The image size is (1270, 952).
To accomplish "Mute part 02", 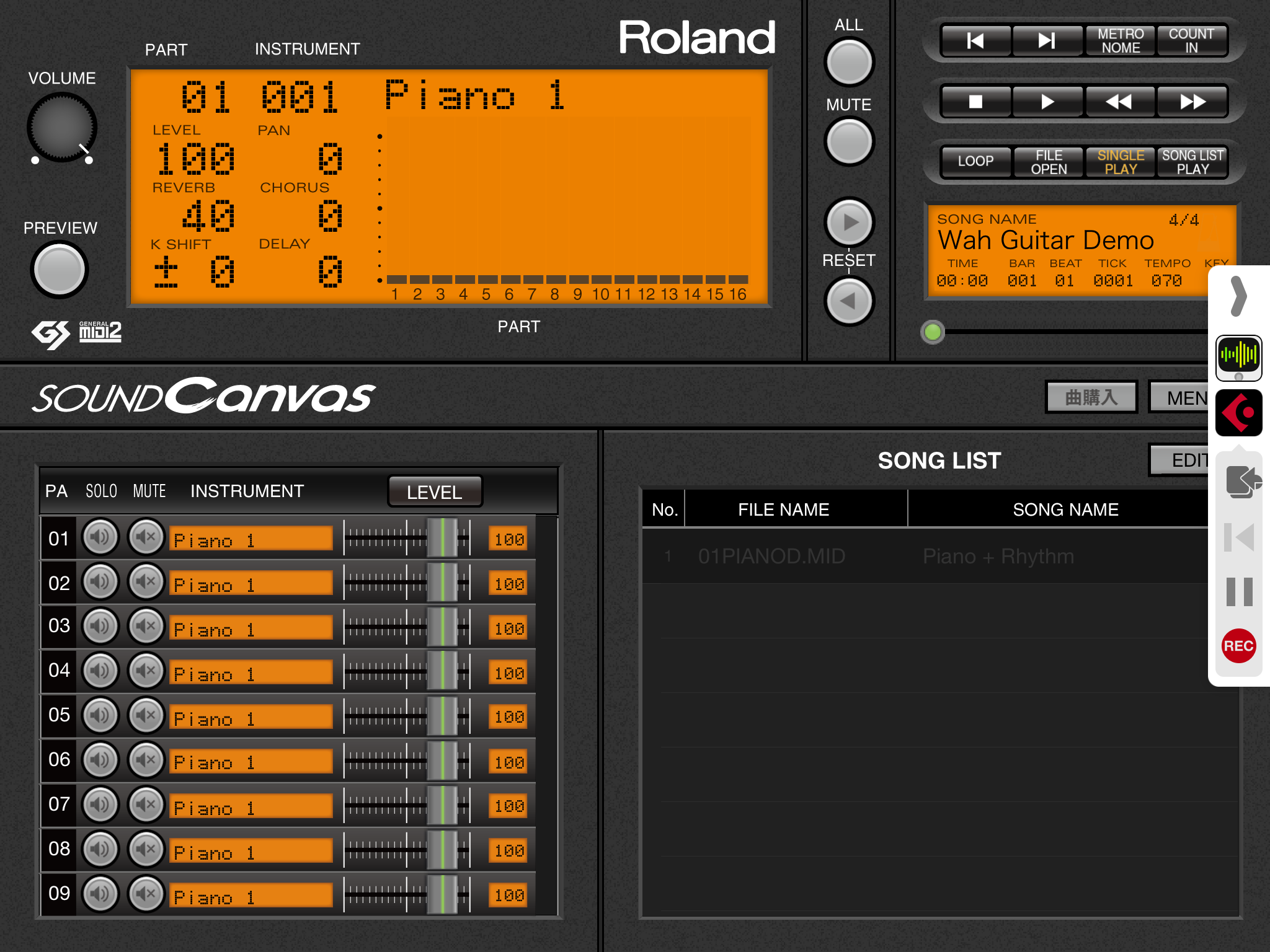I will tap(146, 581).
